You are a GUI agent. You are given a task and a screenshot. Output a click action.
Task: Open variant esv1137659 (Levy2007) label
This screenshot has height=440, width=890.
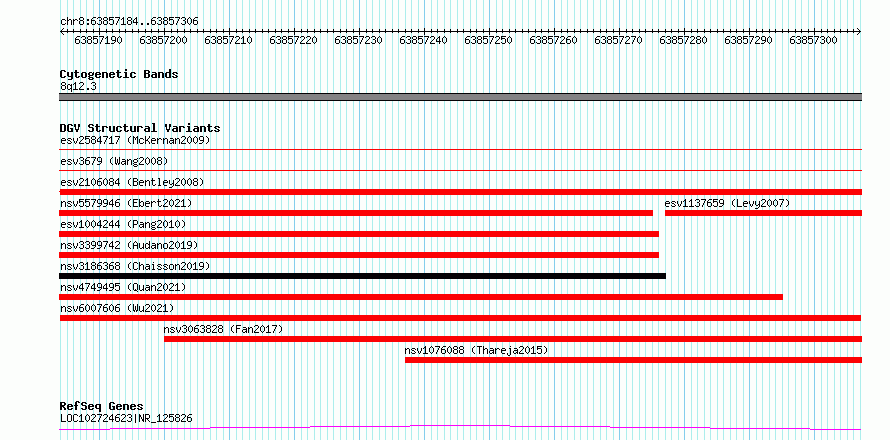pyautogui.click(x=727, y=203)
